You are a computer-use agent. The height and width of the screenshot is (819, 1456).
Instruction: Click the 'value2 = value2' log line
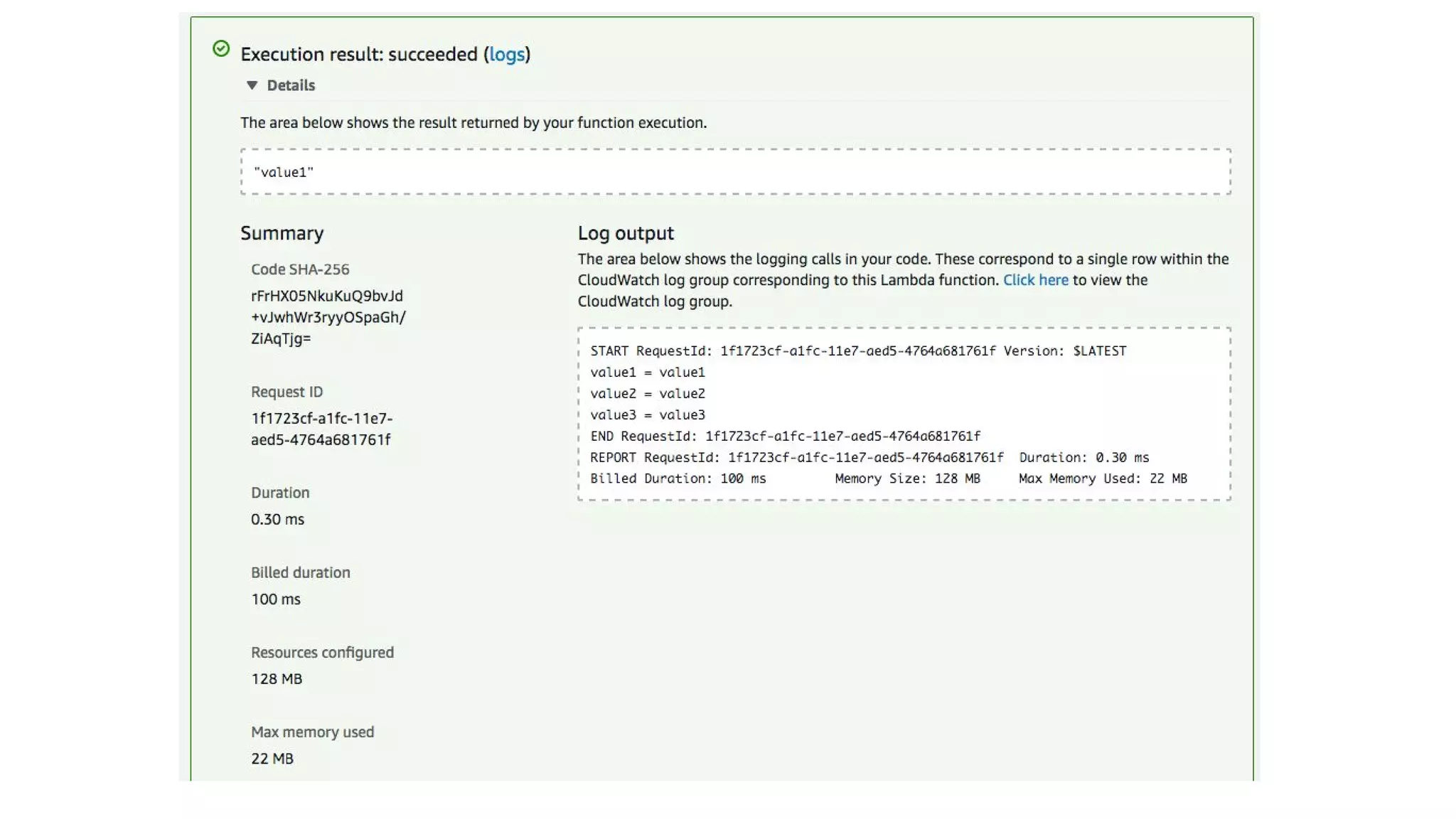(648, 393)
